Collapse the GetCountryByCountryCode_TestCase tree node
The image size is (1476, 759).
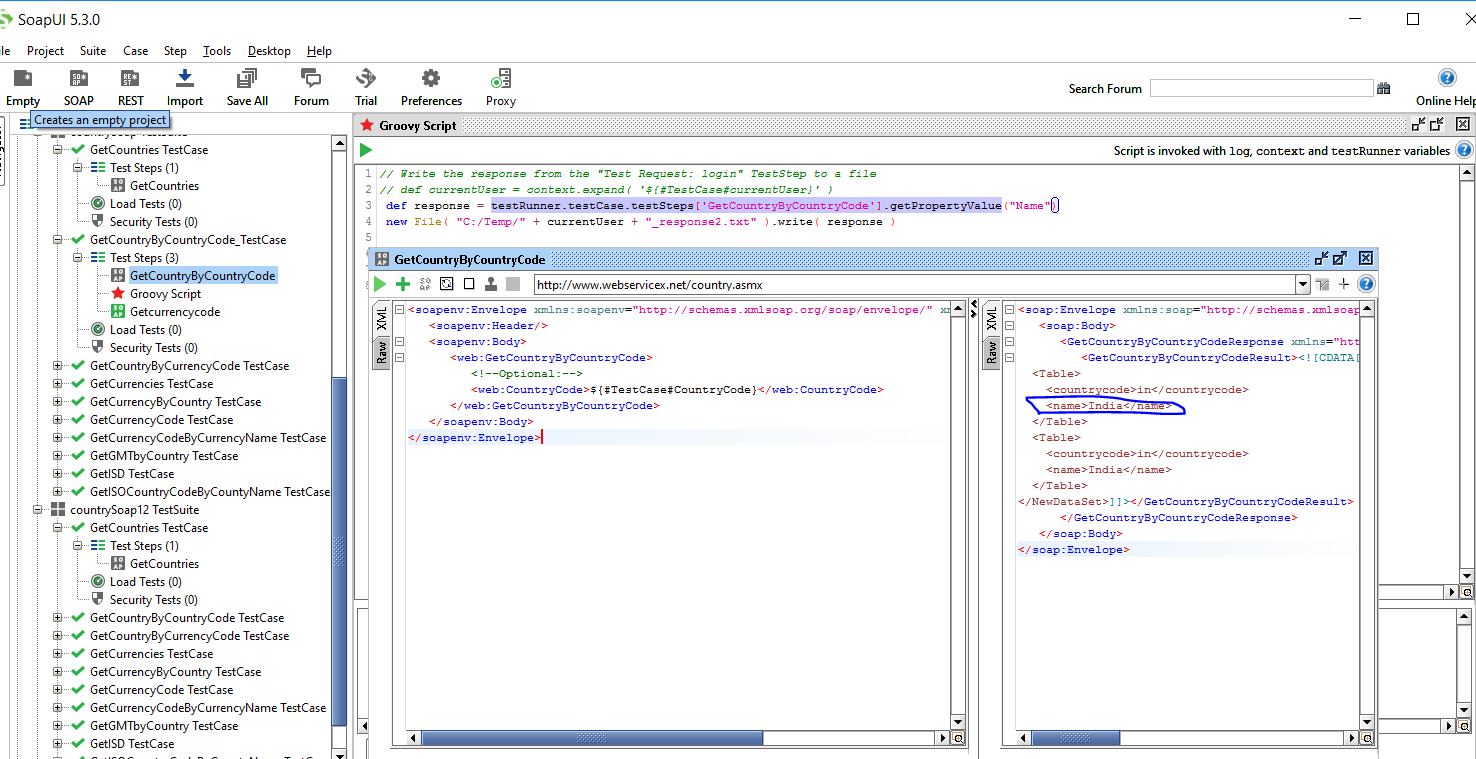click(58, 240)
